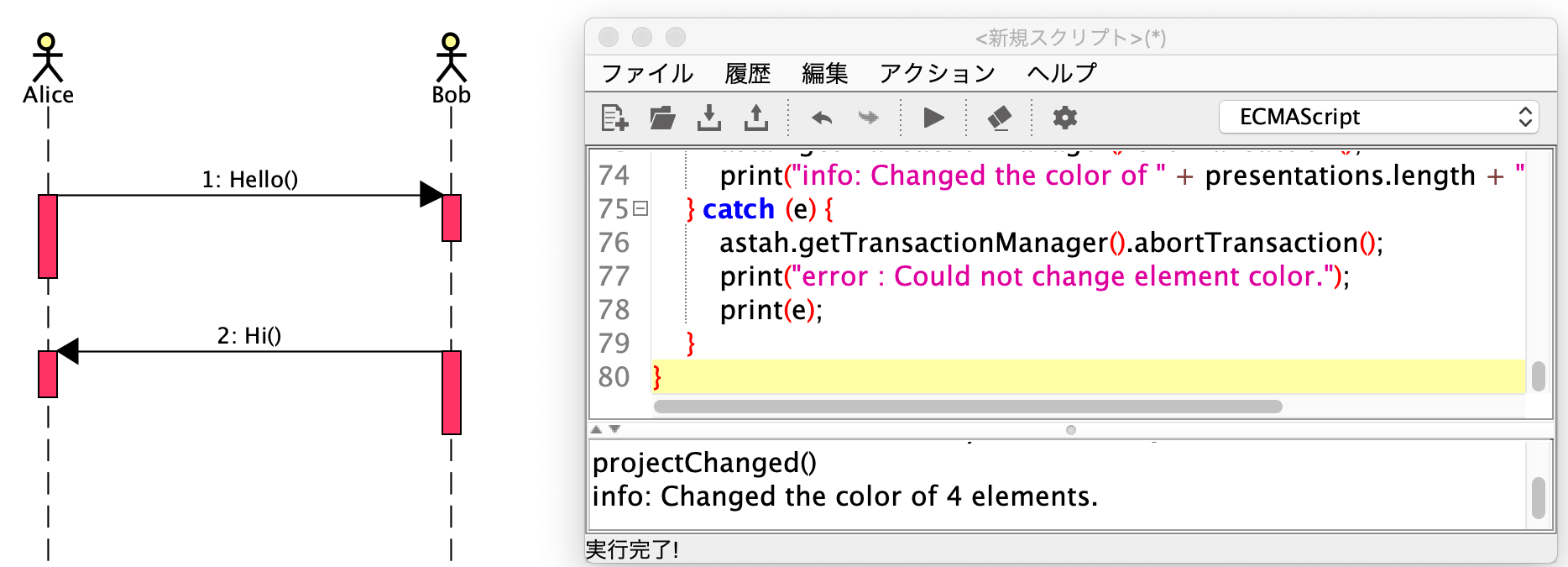Open the 履歴 menu
1568x567 pixels.
click(747, 74)
